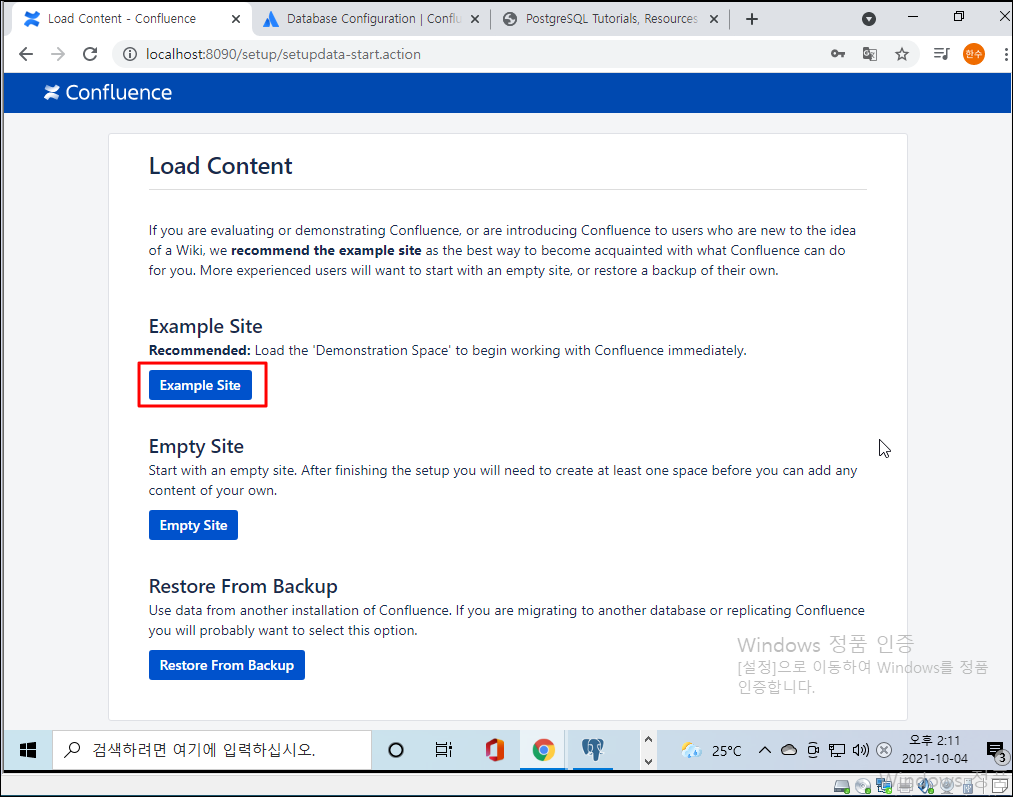
Task: Click the Empty Site heading text
Action: 196,446
